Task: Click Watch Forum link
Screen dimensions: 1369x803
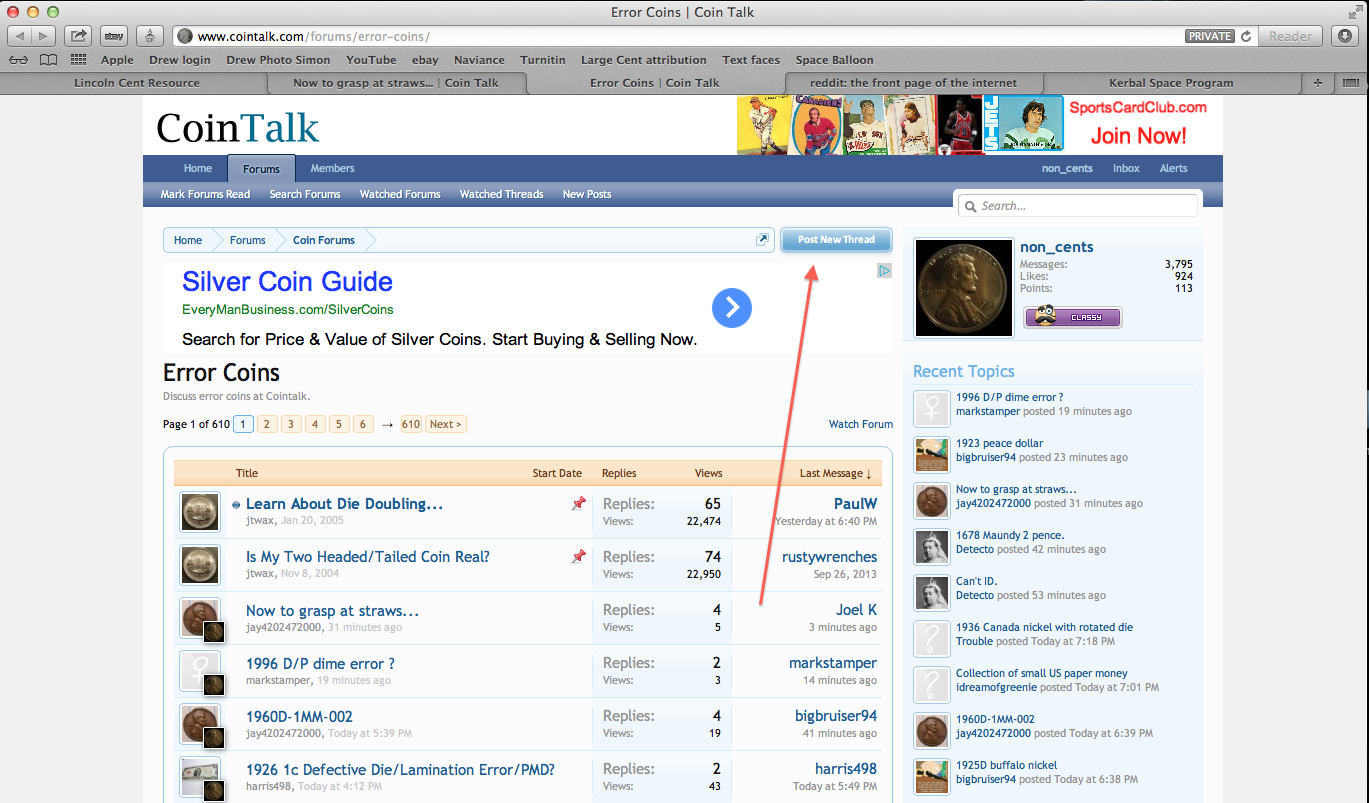Action: 860,424
